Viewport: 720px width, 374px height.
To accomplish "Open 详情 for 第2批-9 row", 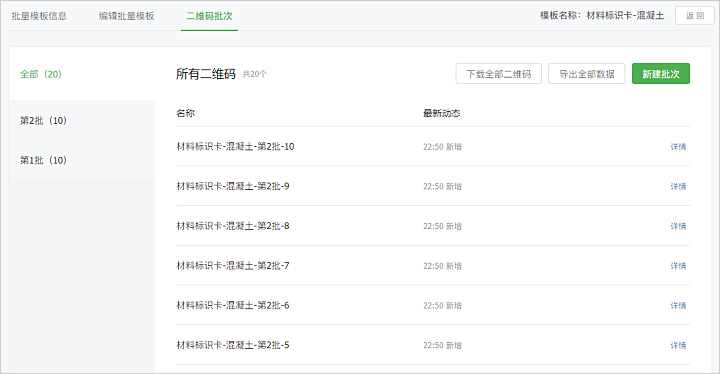I will coord(678,186).
